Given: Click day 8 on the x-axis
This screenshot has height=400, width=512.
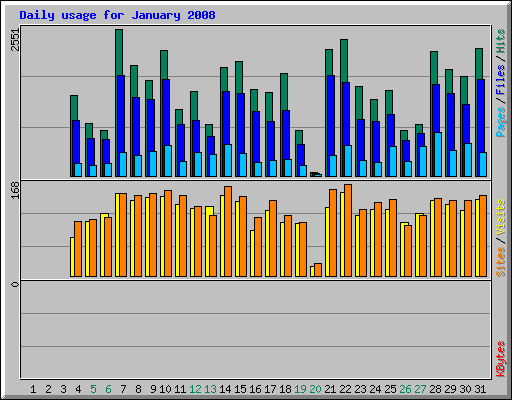Looking at the screenshot, I should pos(138,389).
